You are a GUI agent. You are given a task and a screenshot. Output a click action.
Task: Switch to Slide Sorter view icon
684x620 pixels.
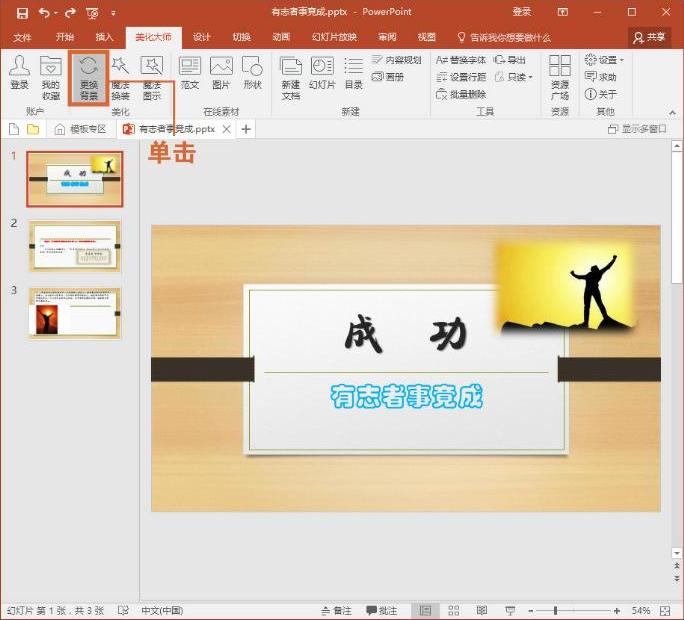(x=454, y=610)
